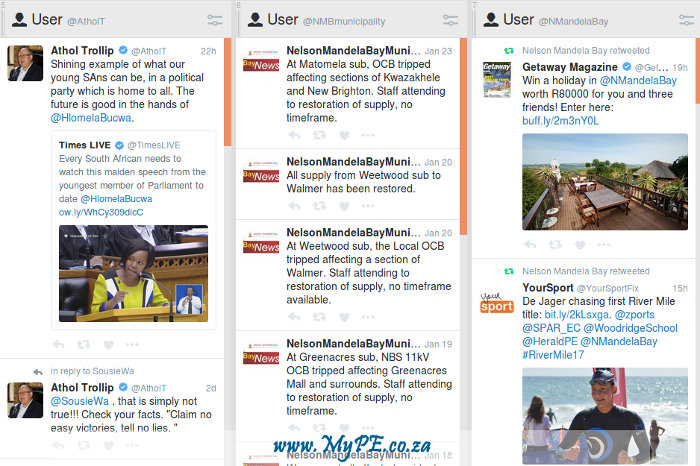Open Getaway Magazine author name
Image resolution: width=700 pixels, height=466 pixels.
point(570,67)
